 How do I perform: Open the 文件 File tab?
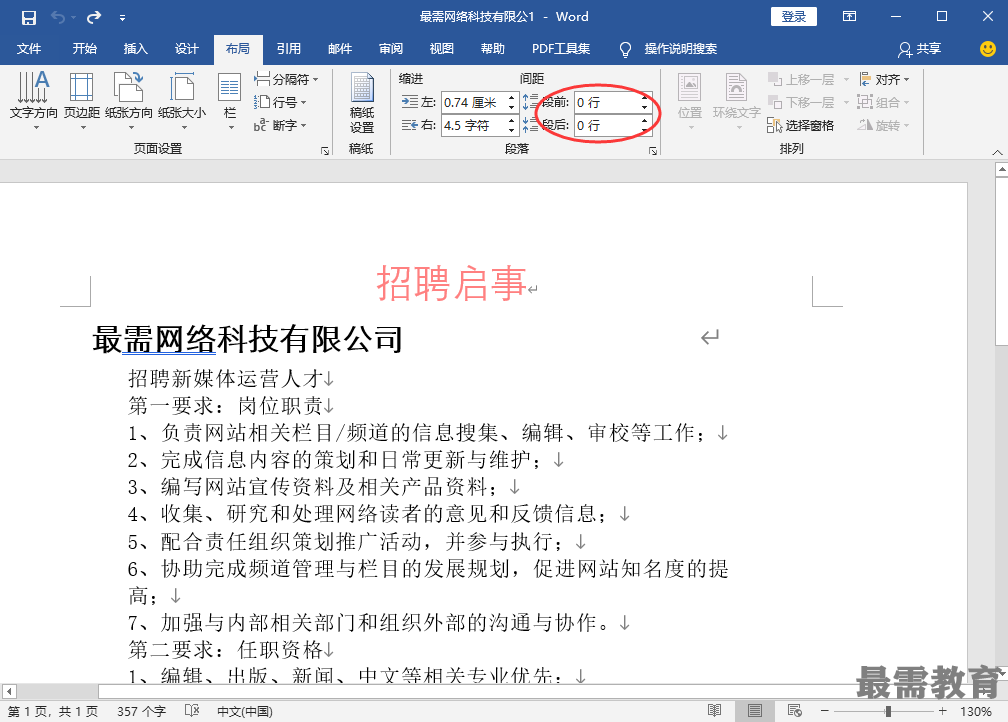point(29,49)
